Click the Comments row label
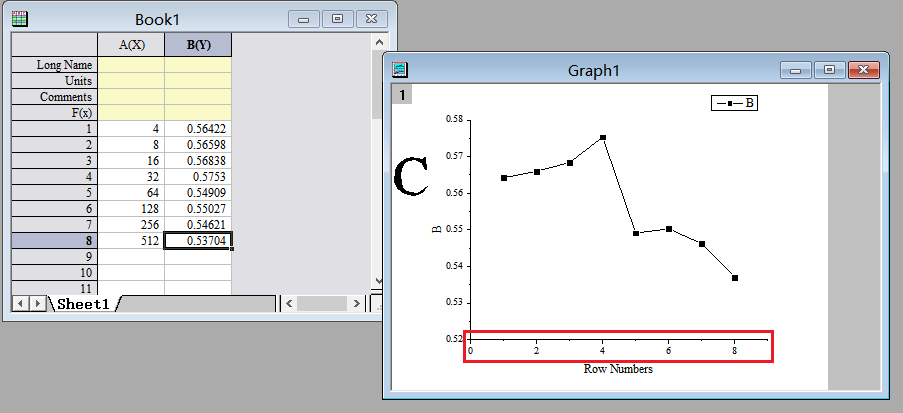Screen dimensions: 903x413 [55, 97]
